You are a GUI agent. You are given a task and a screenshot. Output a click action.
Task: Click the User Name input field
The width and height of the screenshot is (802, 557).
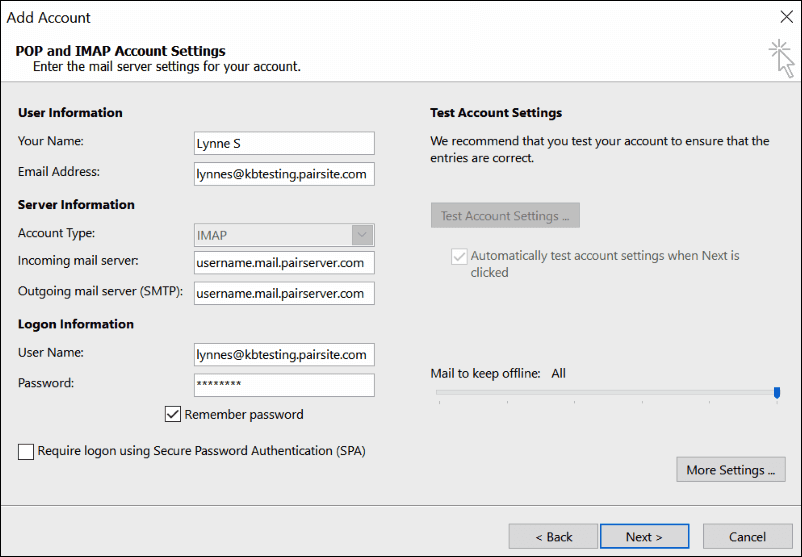pos(284,354)
